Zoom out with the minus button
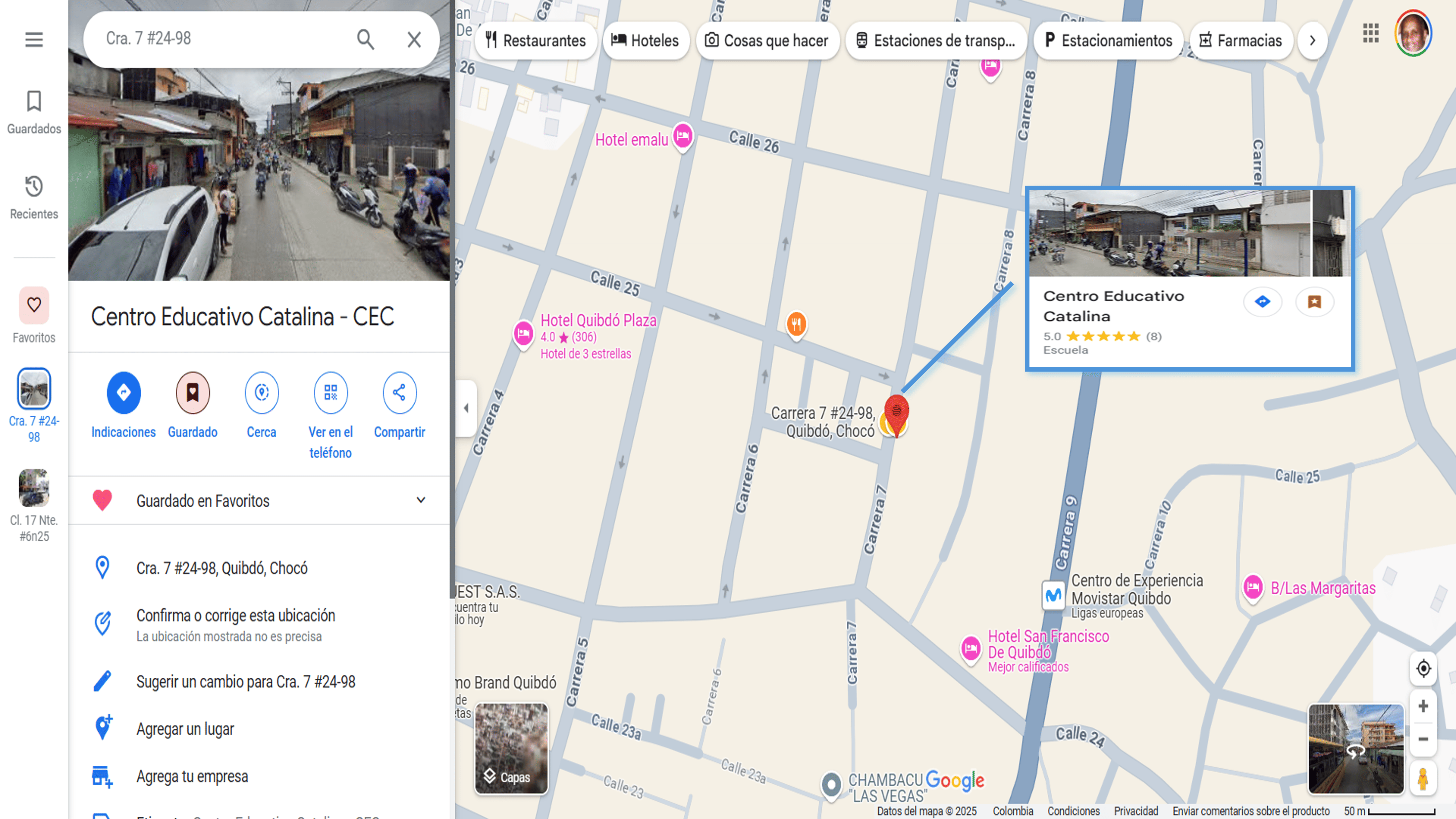 click(x=1423, y=739)
